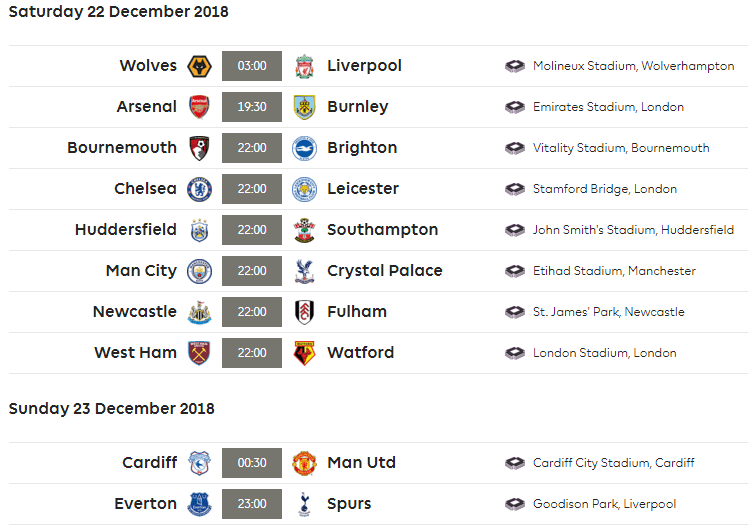The height and width of the screenshot is (532, 748).
Task: Select the Arsenal crest icon
Action: click(x=199, y=107)
